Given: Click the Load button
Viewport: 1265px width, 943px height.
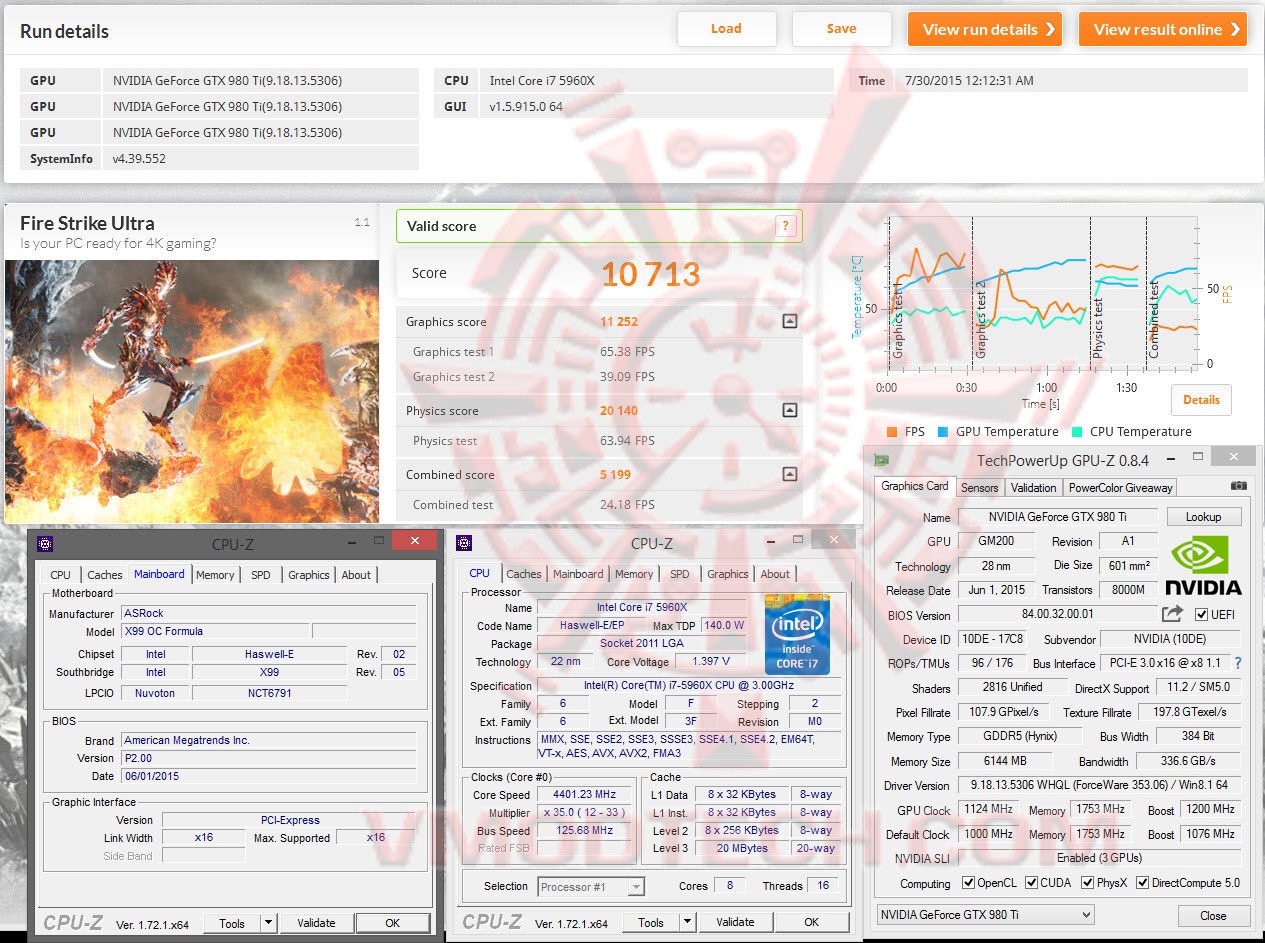Looking at the screenshot, I should 726,29.
